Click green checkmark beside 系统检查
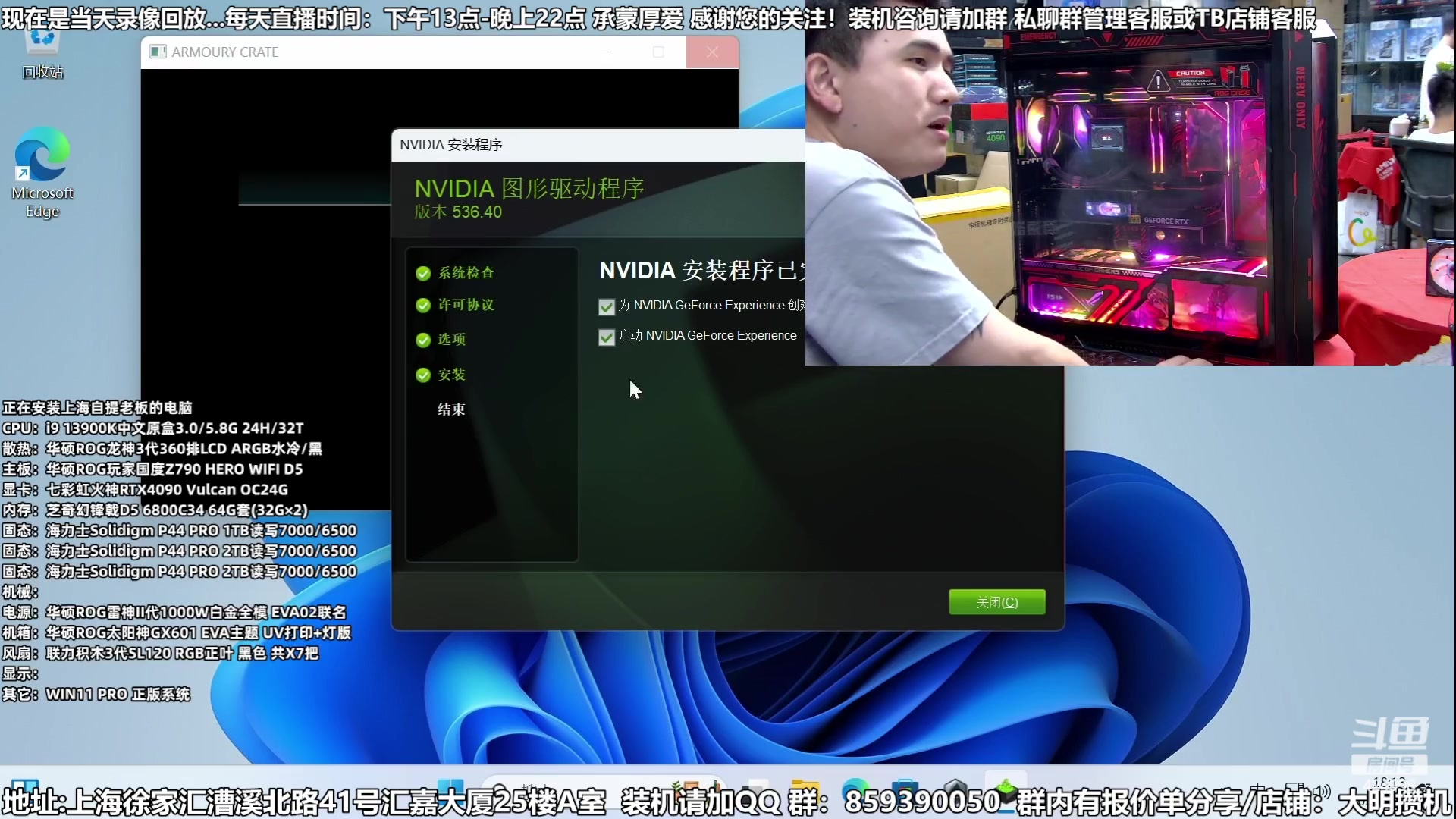 click(x=423, y=273)
